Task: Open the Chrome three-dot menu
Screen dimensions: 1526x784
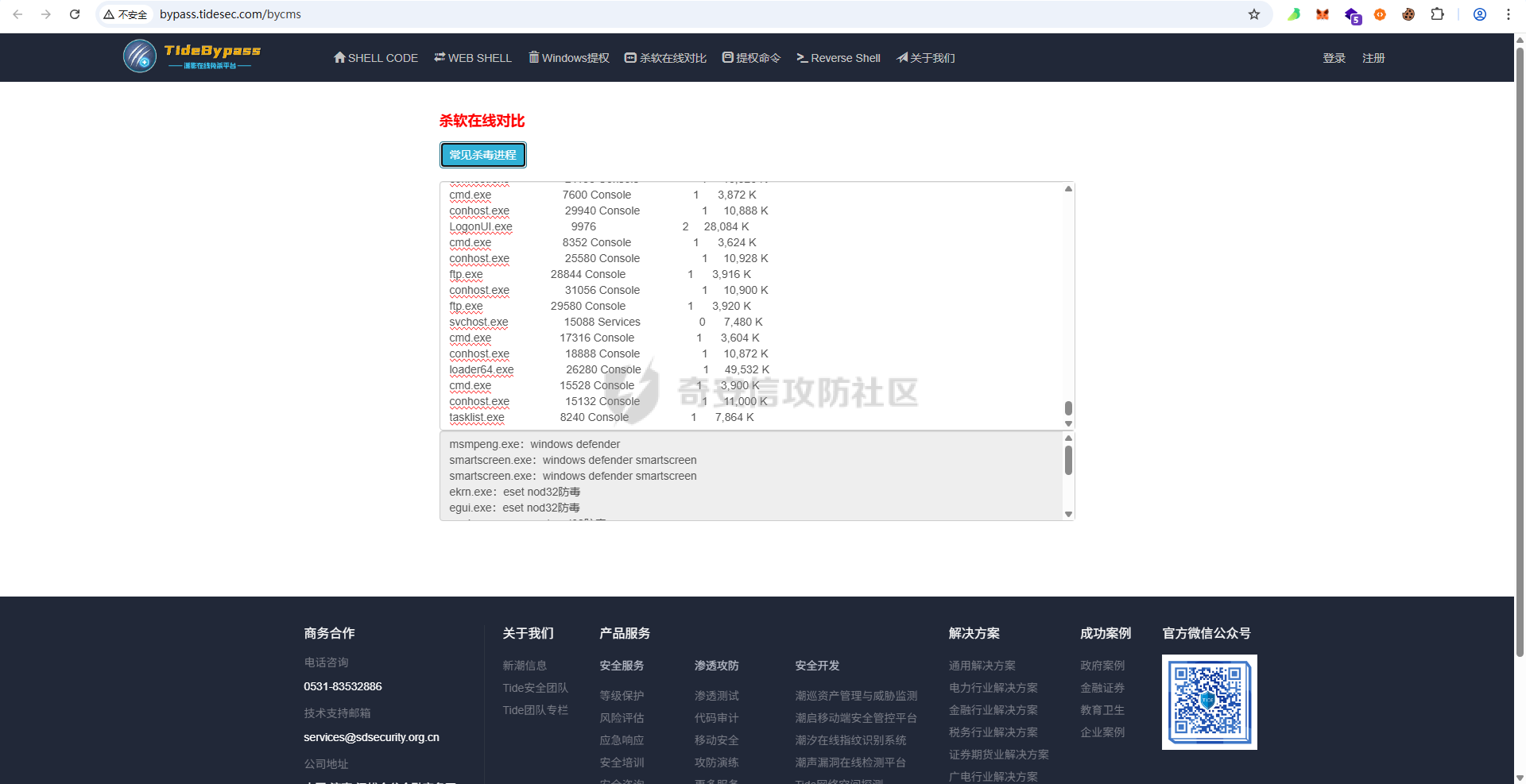Action: 1509,14
